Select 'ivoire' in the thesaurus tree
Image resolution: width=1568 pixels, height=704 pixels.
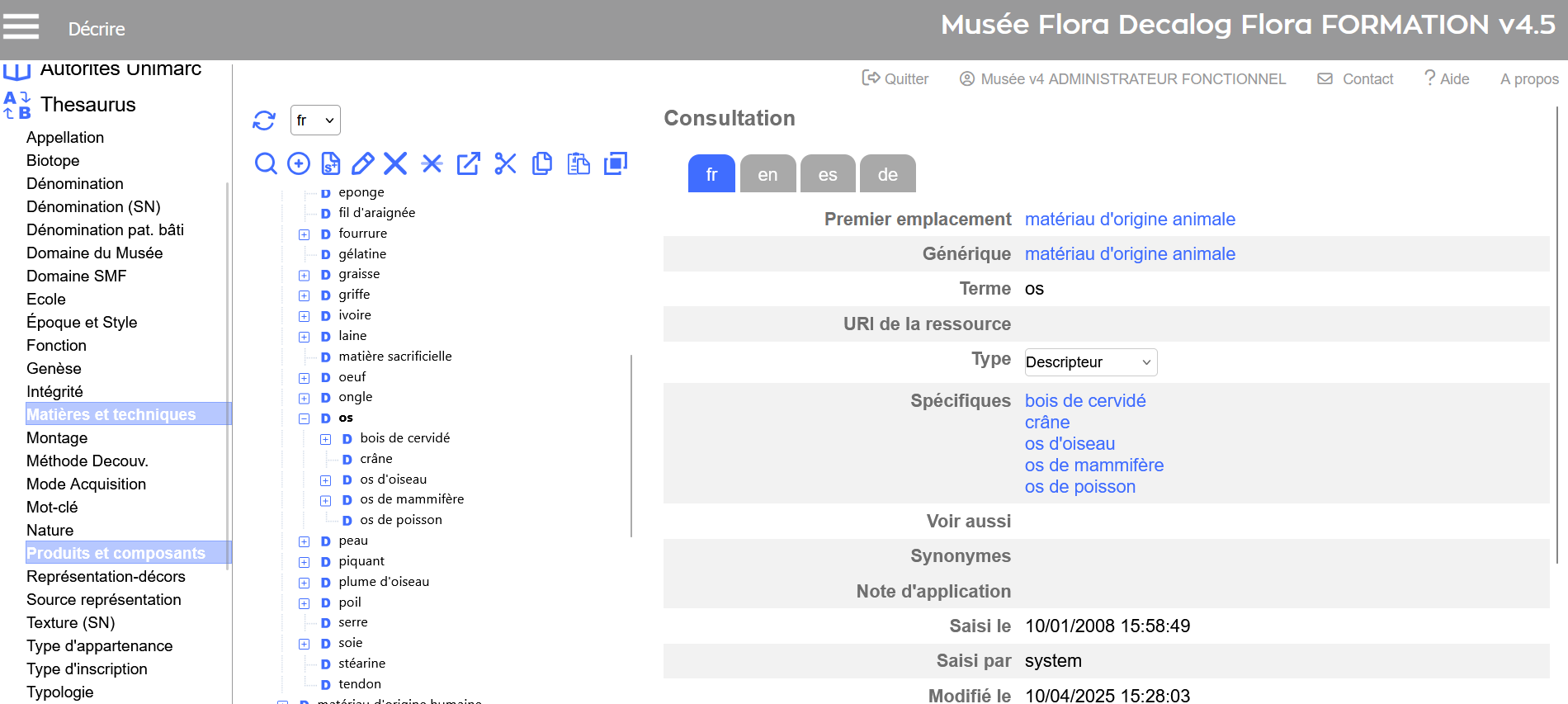tap(355, 315)
